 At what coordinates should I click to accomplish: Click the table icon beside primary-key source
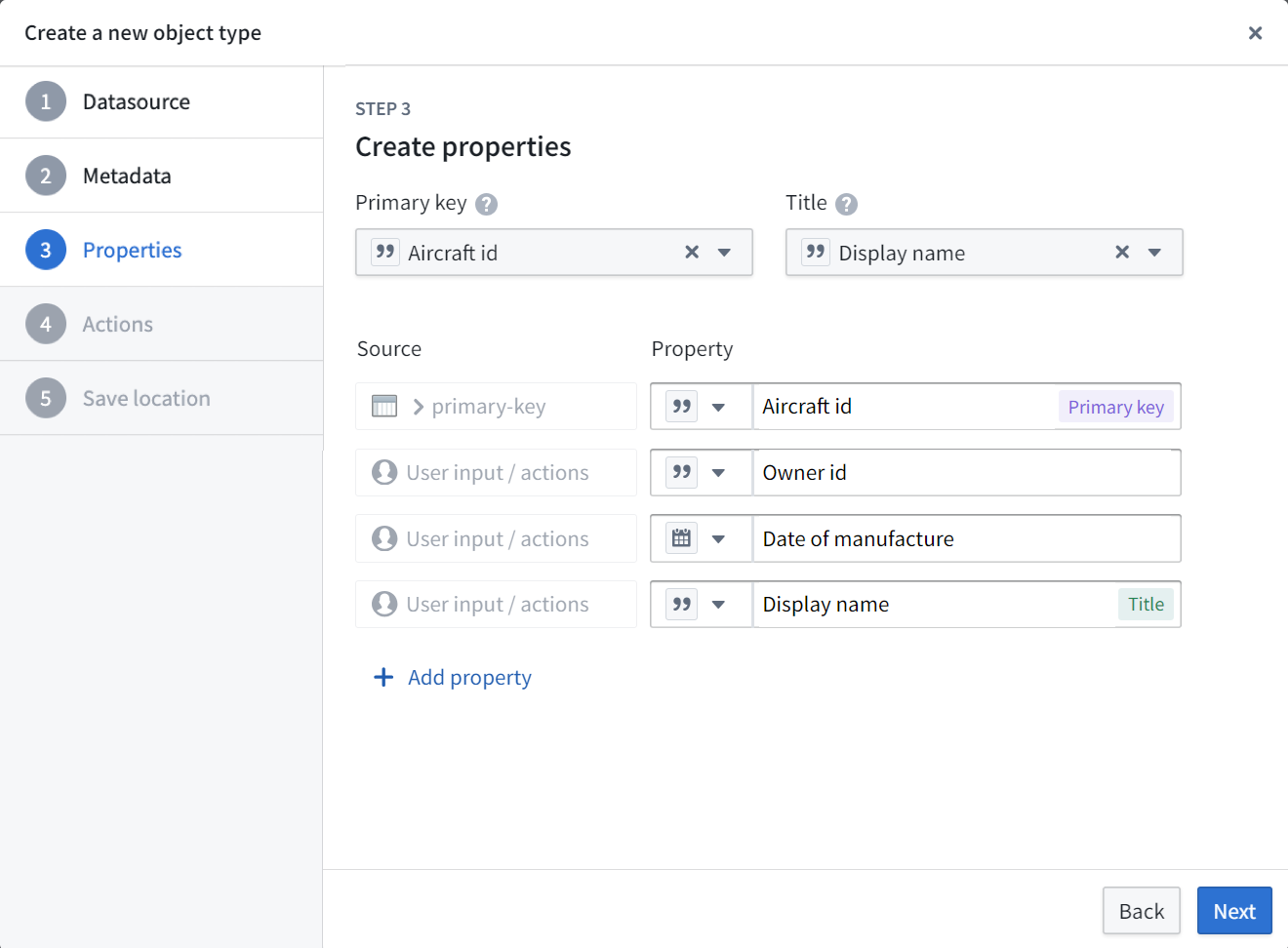coord(384,407)
